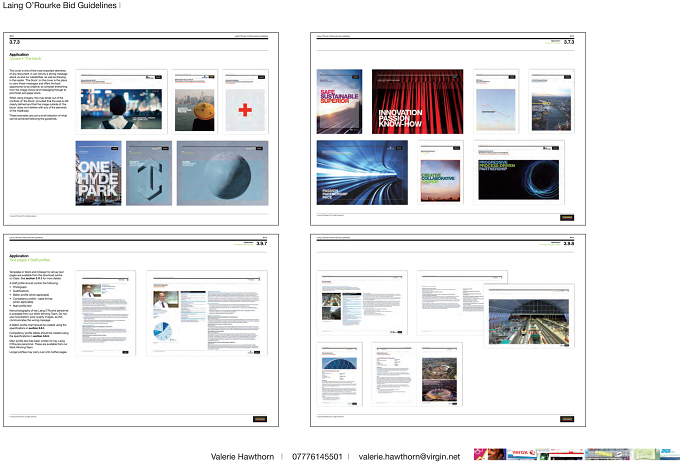Select the pale green thumbnail in the bottom strip
680x462 pixels.
pos(646,454)
